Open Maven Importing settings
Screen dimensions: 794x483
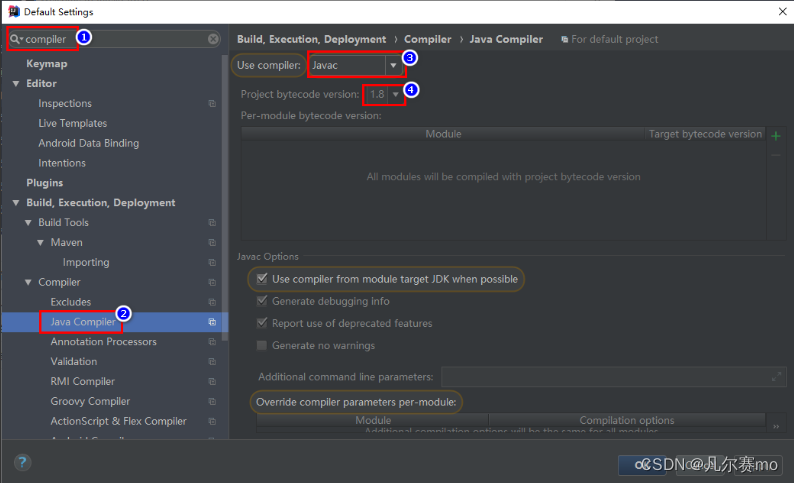pos(86,262)
